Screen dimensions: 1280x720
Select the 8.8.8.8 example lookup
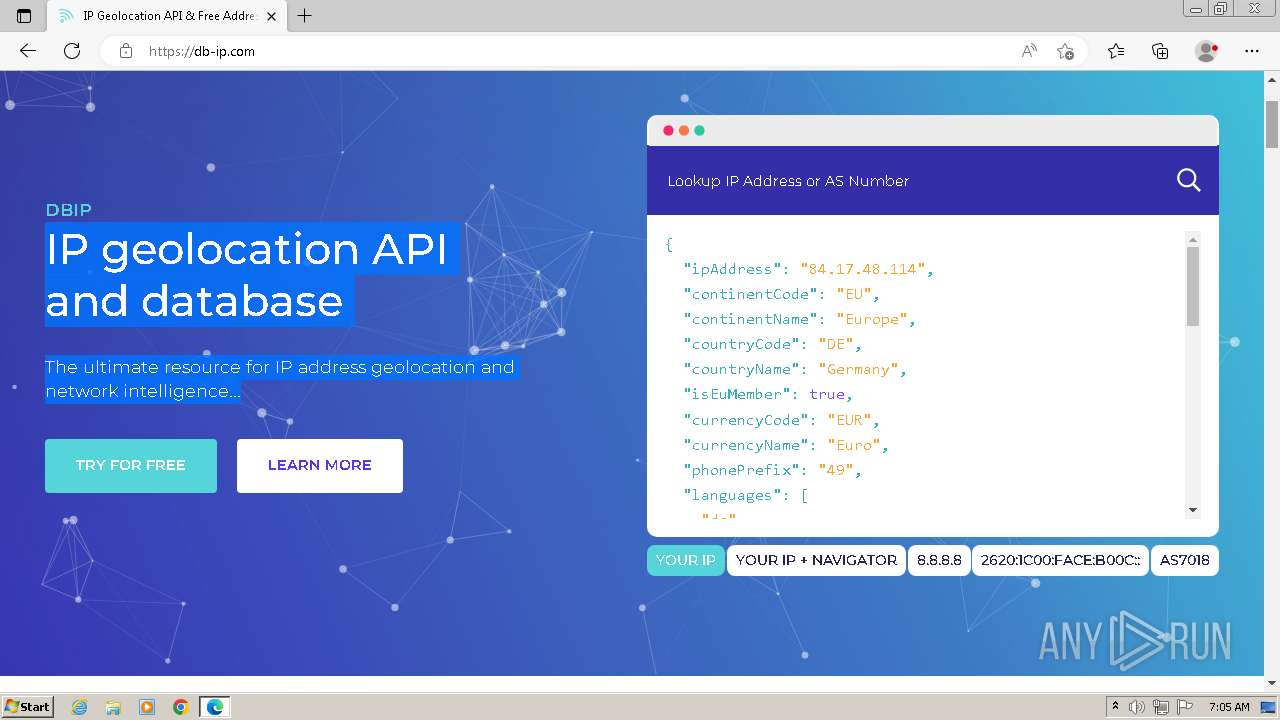(x=939, y=560)
